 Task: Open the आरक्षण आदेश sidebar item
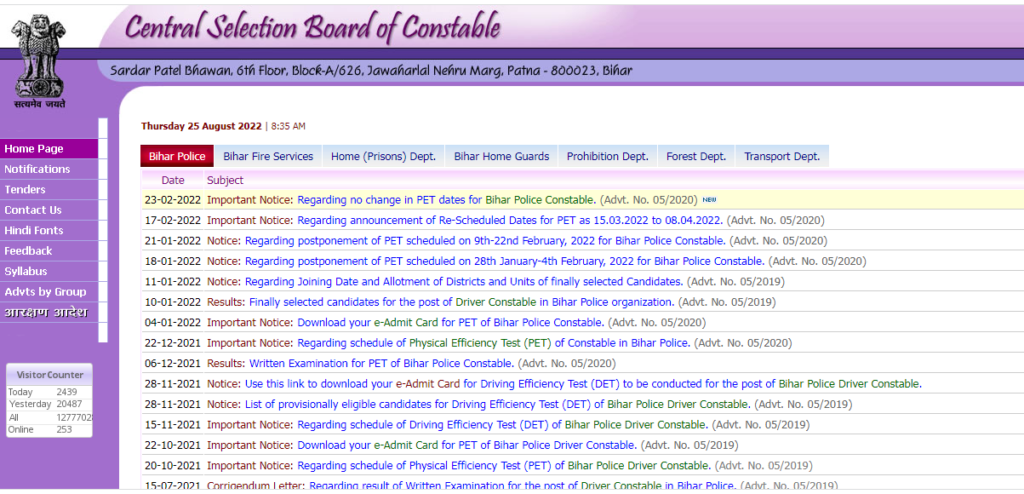pyautogui.click(x=49, y=312)
